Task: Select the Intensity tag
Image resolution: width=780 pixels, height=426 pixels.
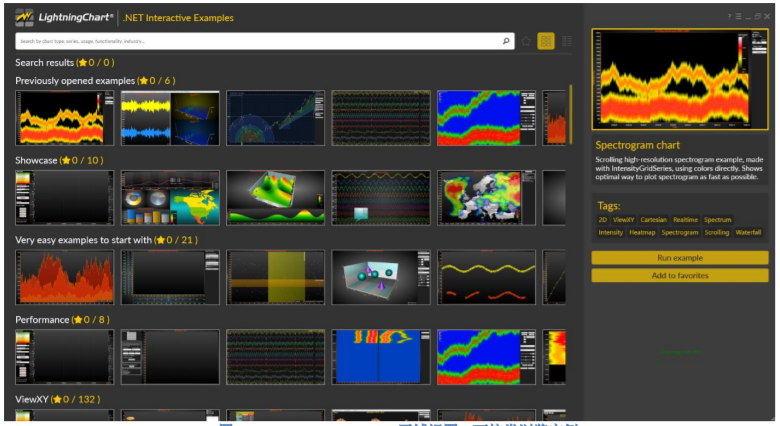Action: point(610,232)
